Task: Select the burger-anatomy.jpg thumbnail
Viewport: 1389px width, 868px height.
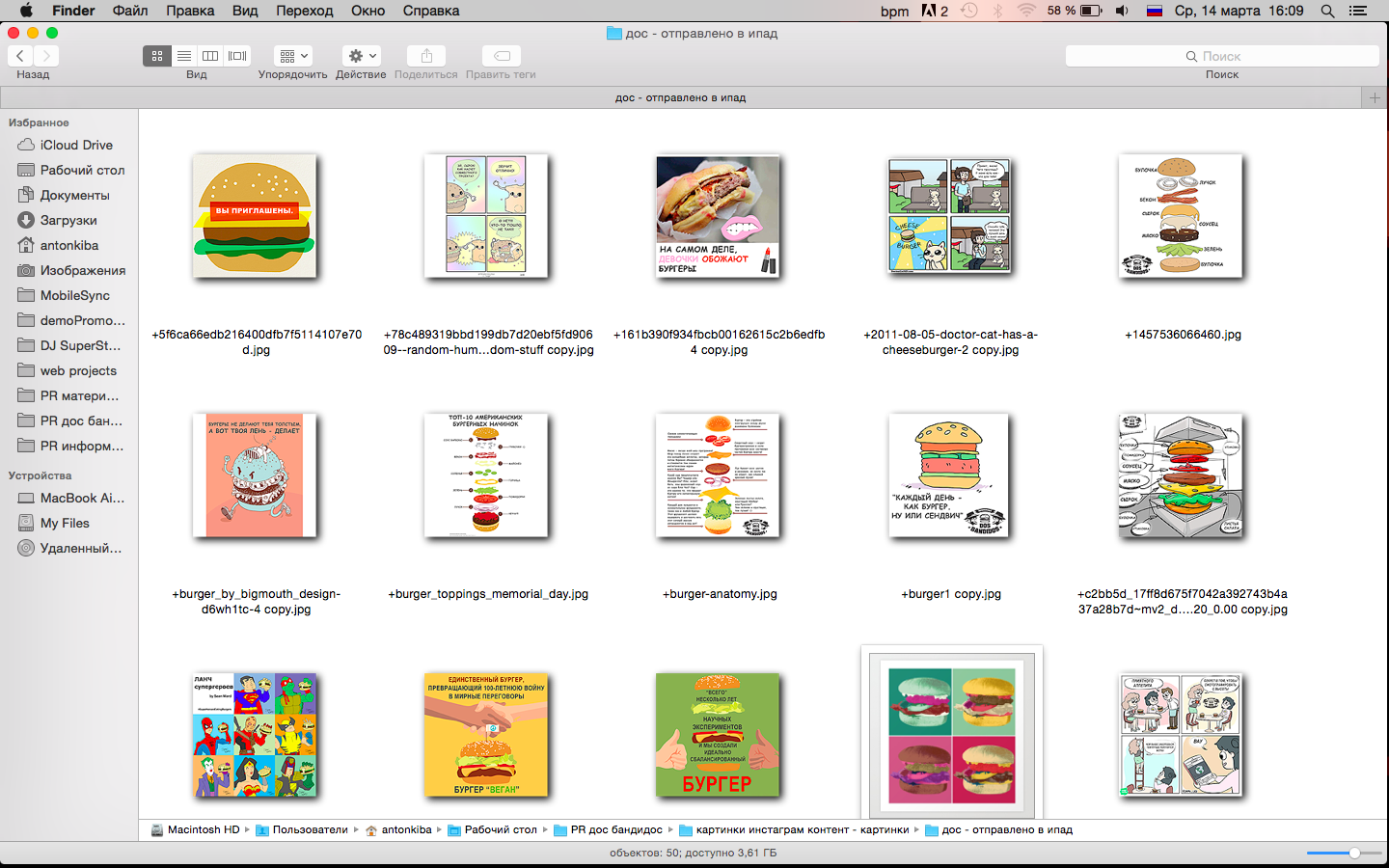Action: click(x=718, y=475)
